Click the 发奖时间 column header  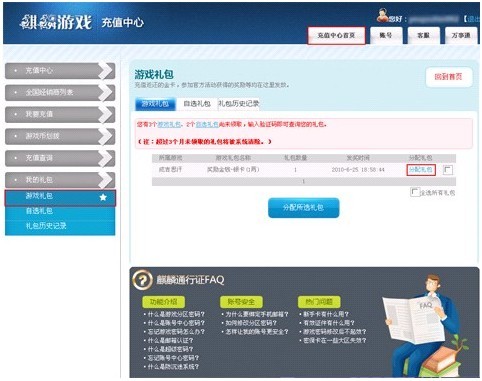point(358,158)
